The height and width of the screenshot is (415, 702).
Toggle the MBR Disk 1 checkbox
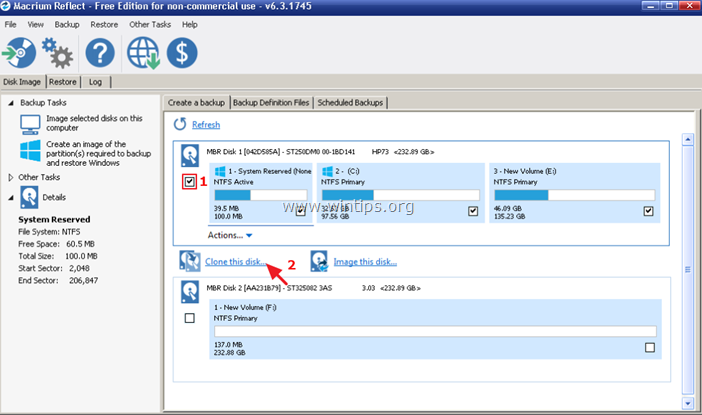coord(189,181)
